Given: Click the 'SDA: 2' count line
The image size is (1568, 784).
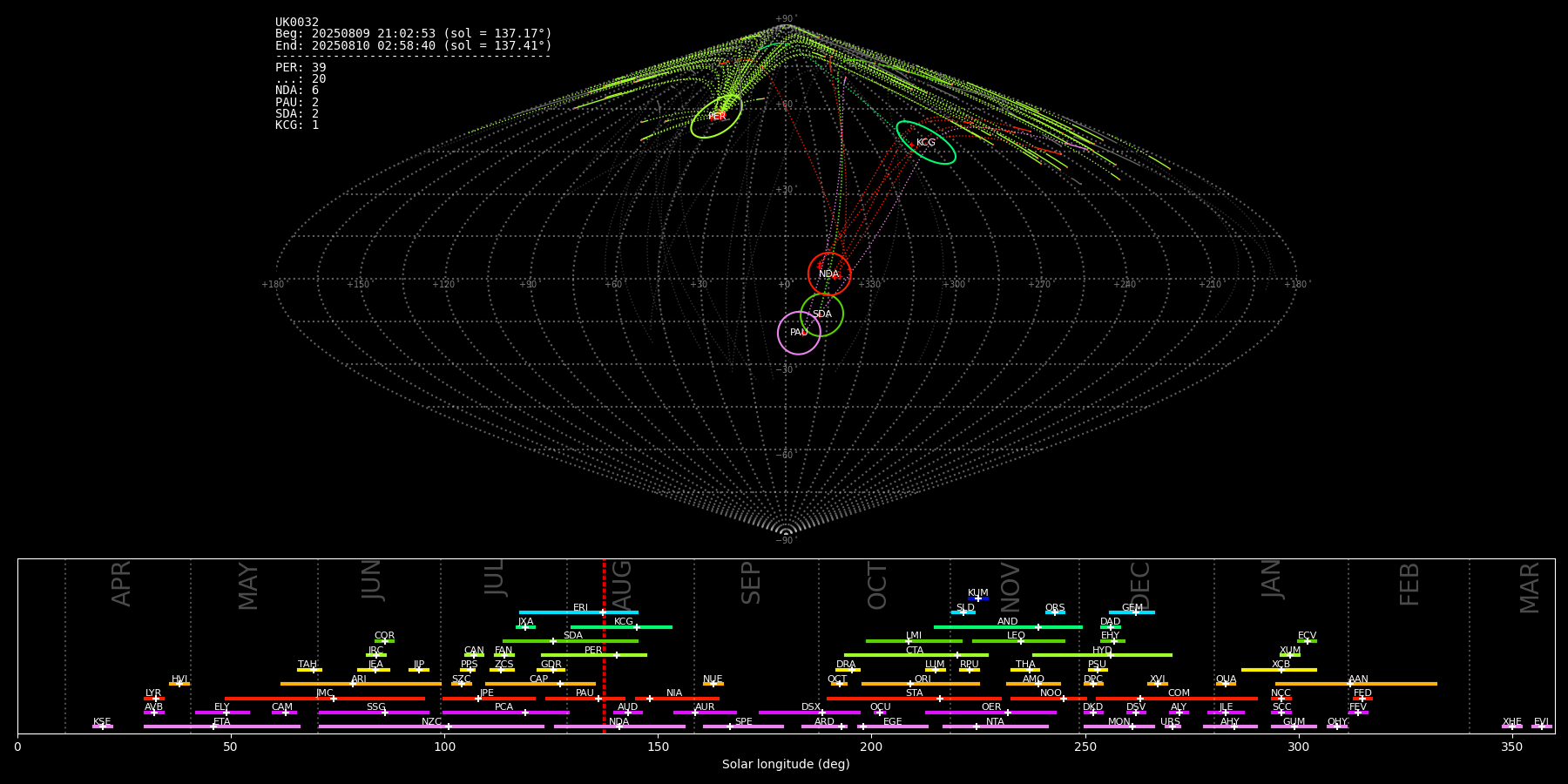Looking at the screenshot, I should [x=297, y=114].
